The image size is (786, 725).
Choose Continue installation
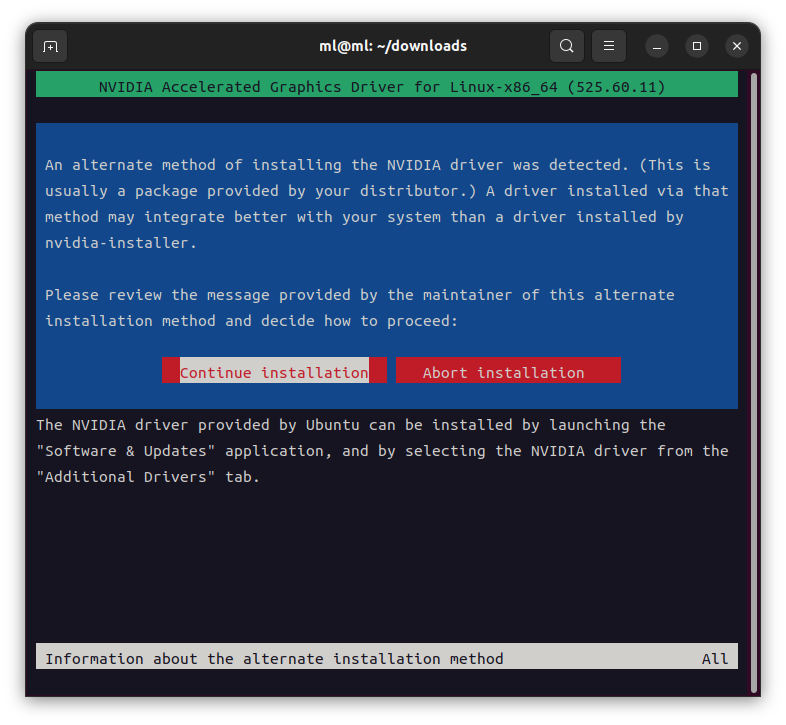(x=274, y=371)
